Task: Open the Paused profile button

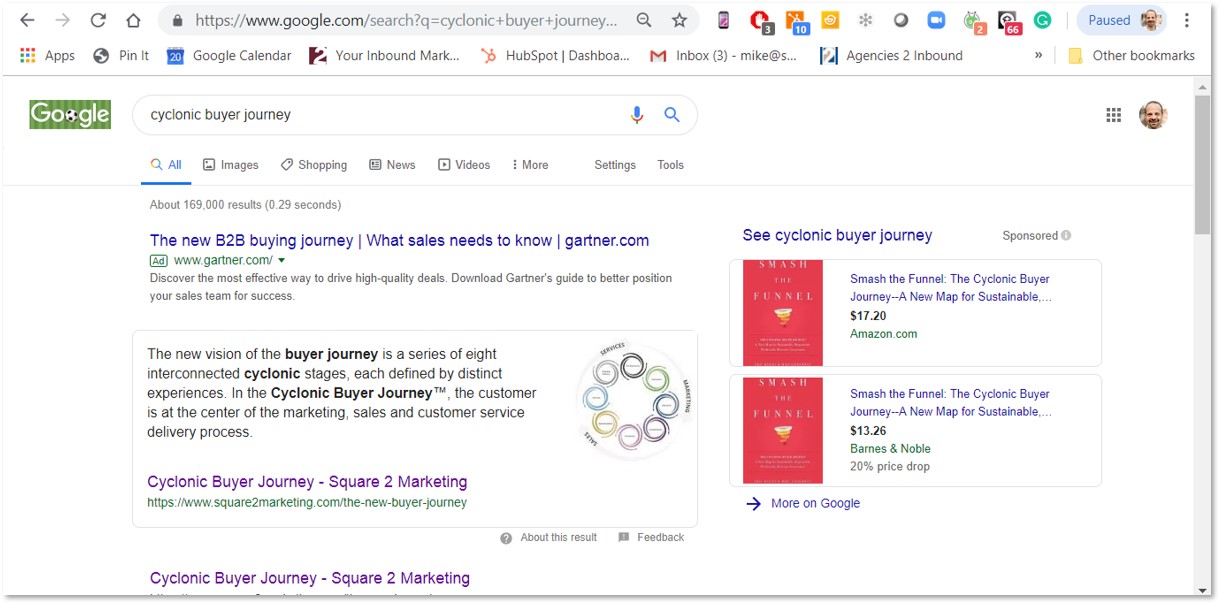Action: coord(1121,20)
